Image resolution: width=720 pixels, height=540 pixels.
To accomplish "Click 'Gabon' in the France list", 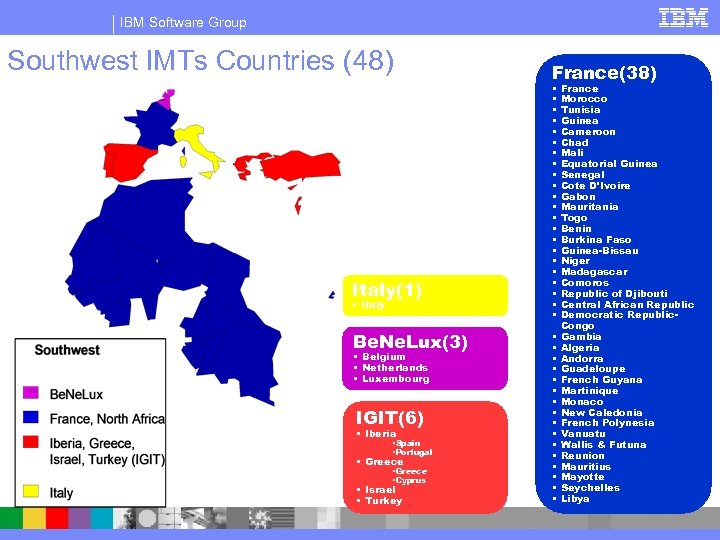I will 578,197.
